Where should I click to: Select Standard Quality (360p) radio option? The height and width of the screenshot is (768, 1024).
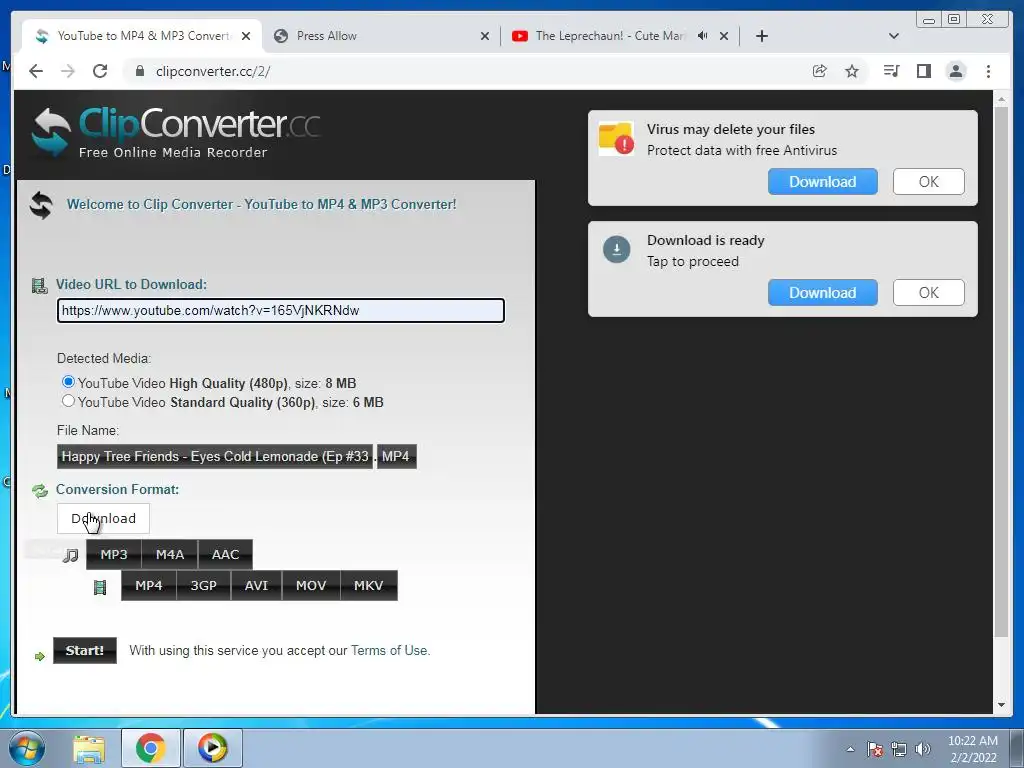pos(68,400)
